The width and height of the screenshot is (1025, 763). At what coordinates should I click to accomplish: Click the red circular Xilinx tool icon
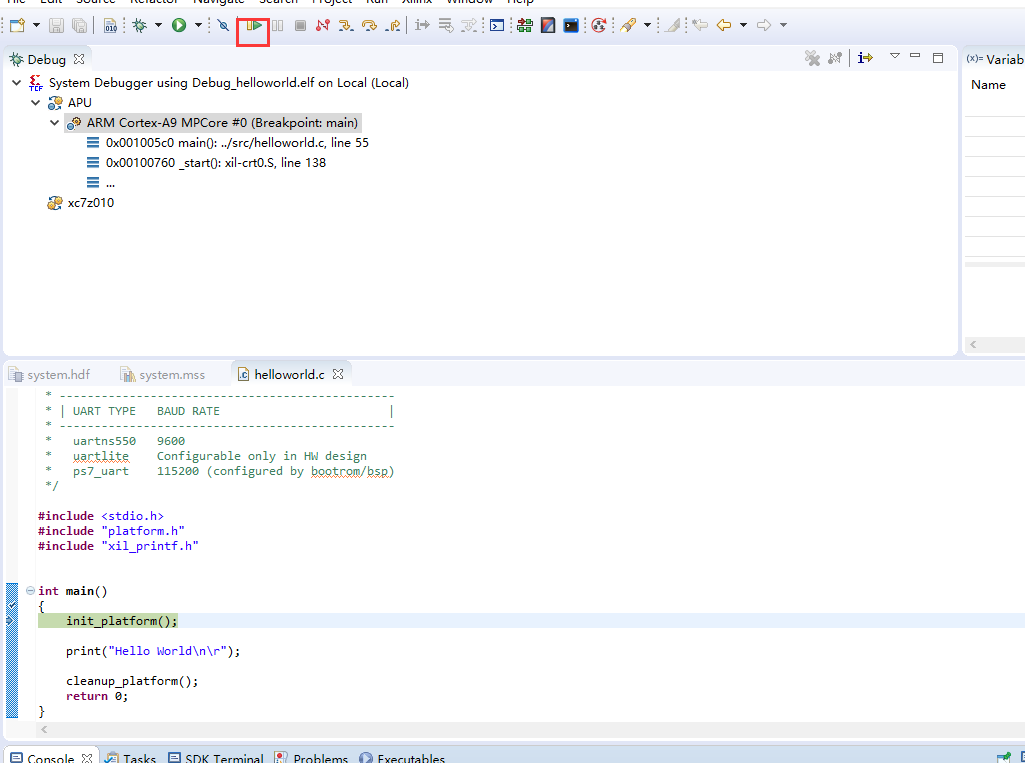598,25
